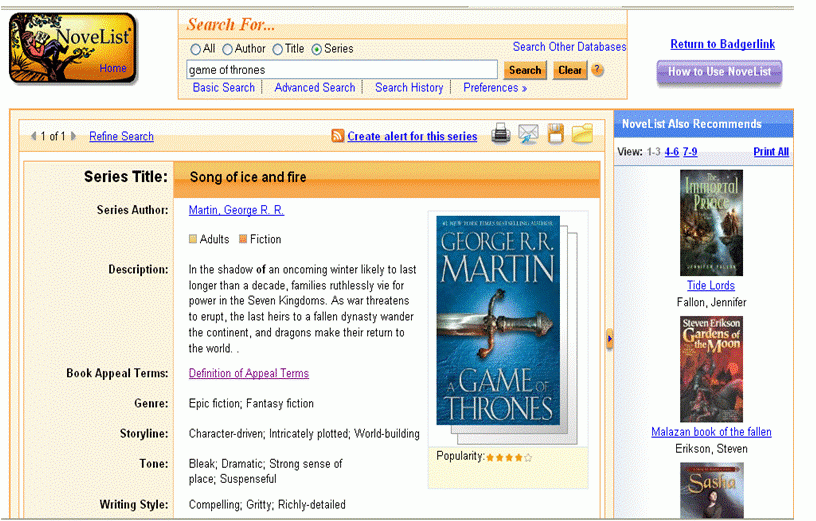The width and height of the screenshot is (816, 521).
Task: Click the Home link under logo
Action: pos(112,68)
